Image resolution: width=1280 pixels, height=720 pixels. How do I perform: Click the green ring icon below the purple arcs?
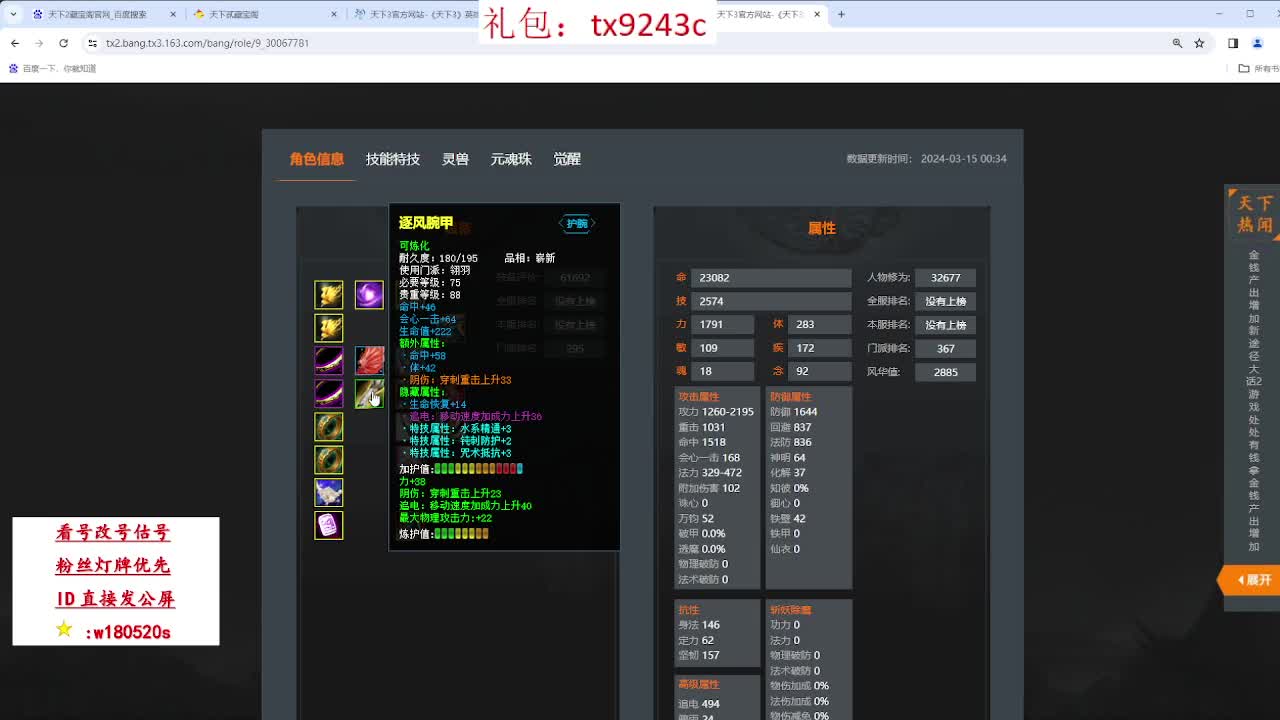point(329,427)
